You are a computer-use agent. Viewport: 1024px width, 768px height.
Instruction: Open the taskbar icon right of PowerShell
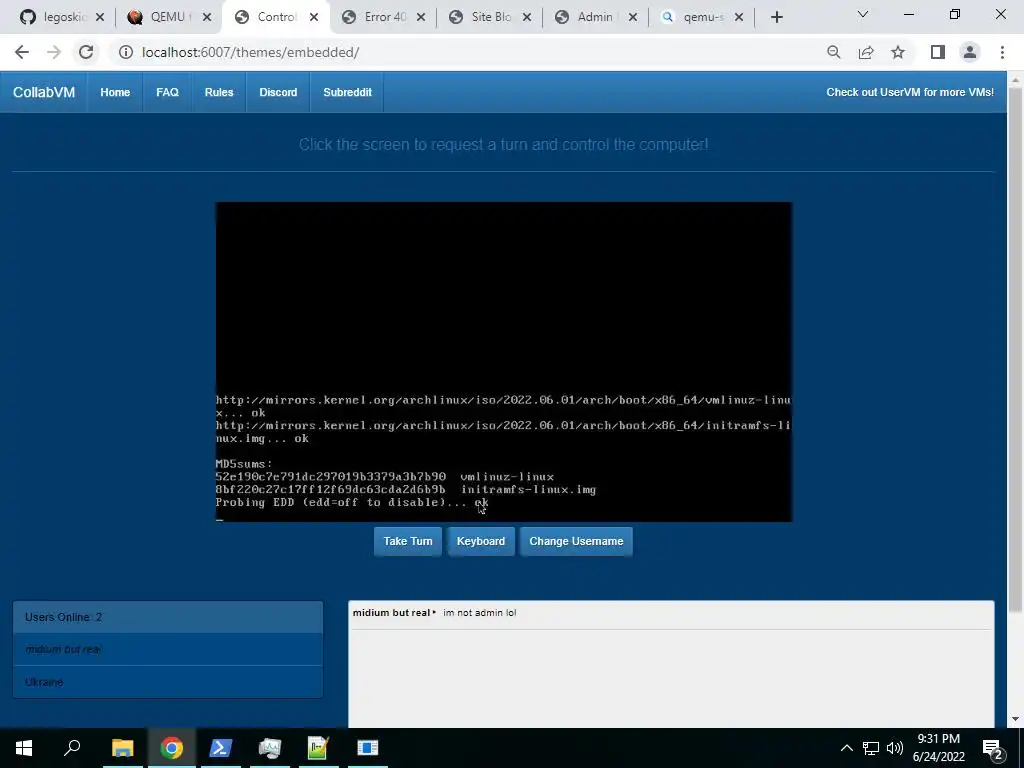point(269,748)
